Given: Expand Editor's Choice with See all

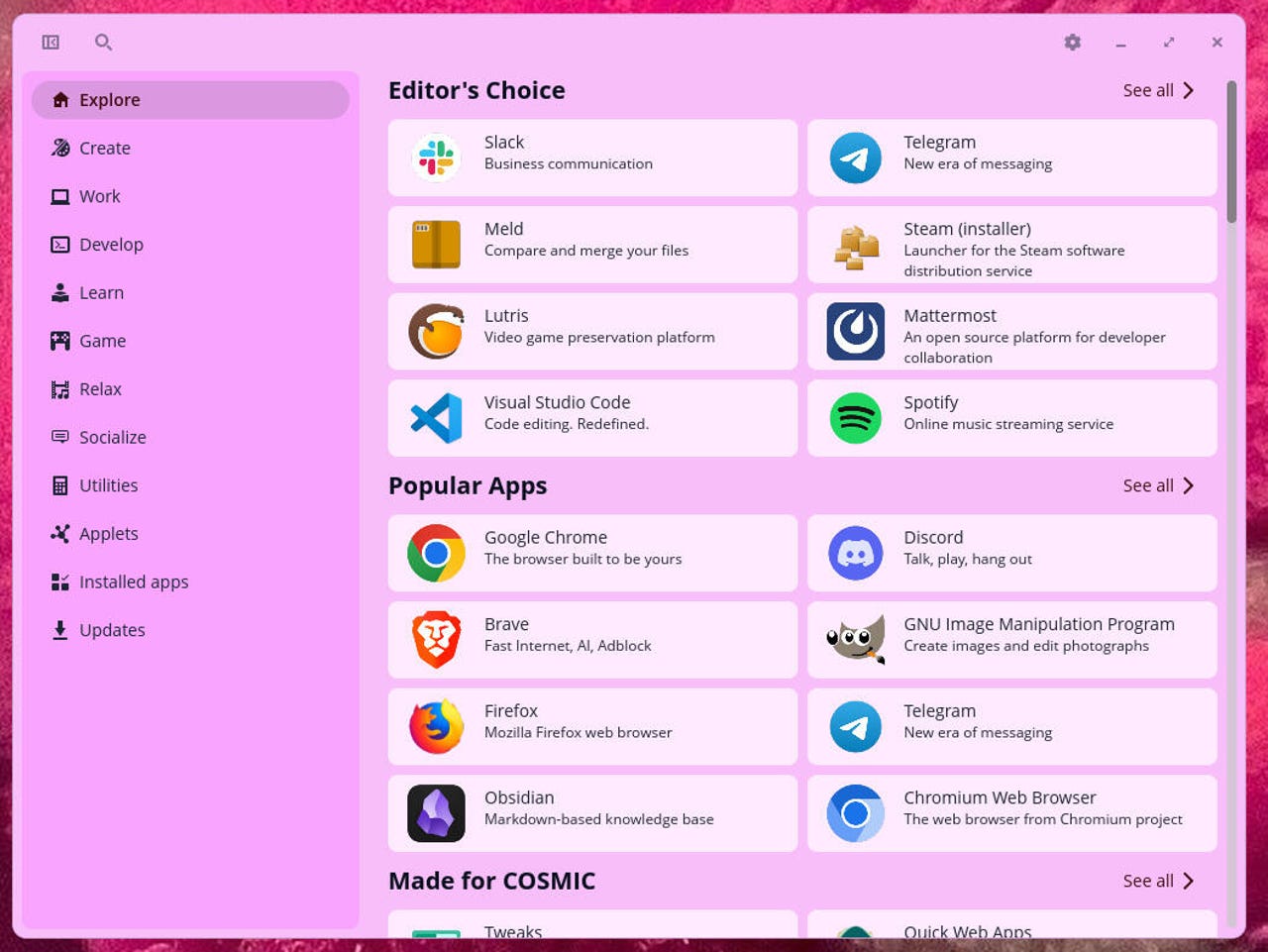Looking at the screenshot, I should [x=1158, y=90].
